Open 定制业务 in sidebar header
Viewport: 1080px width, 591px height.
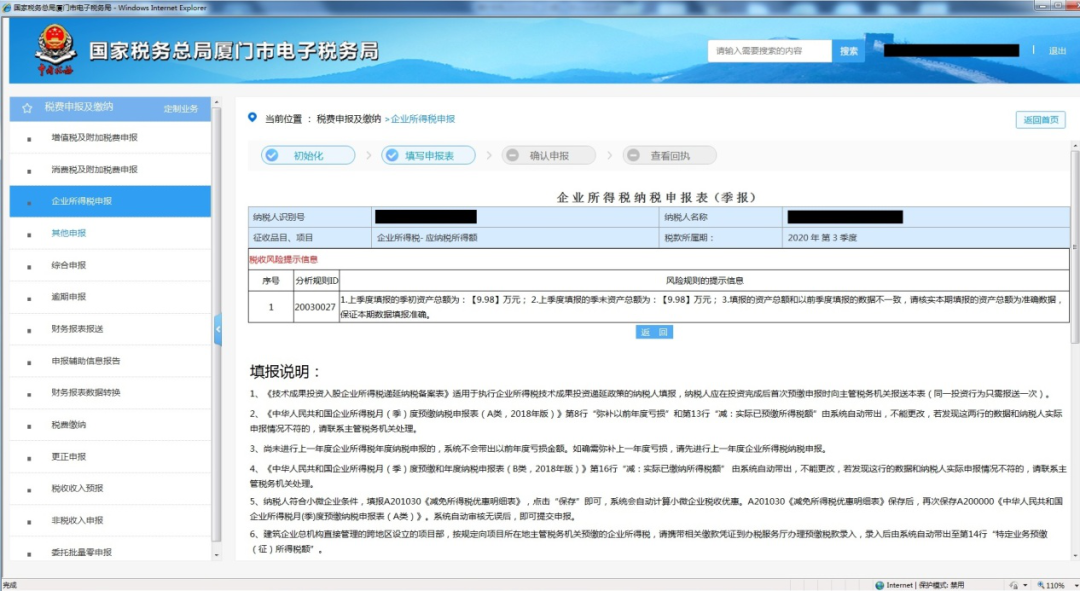pyautogui.click(x=180, y=109)
